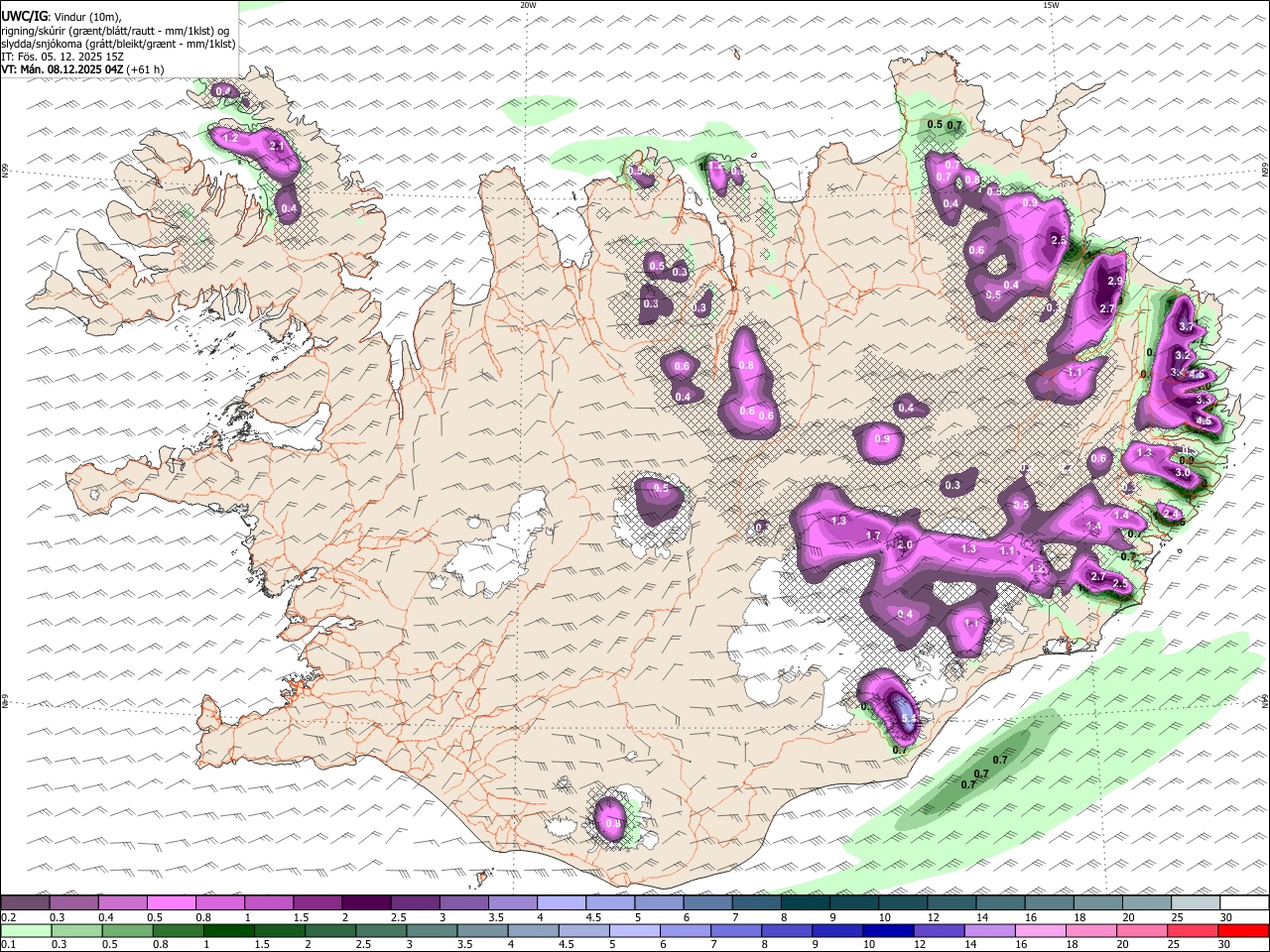Click the bright magenta swatch at snow scale 0.5
The width and height of the screenshot is (1270, 952).
click(172, 903)
